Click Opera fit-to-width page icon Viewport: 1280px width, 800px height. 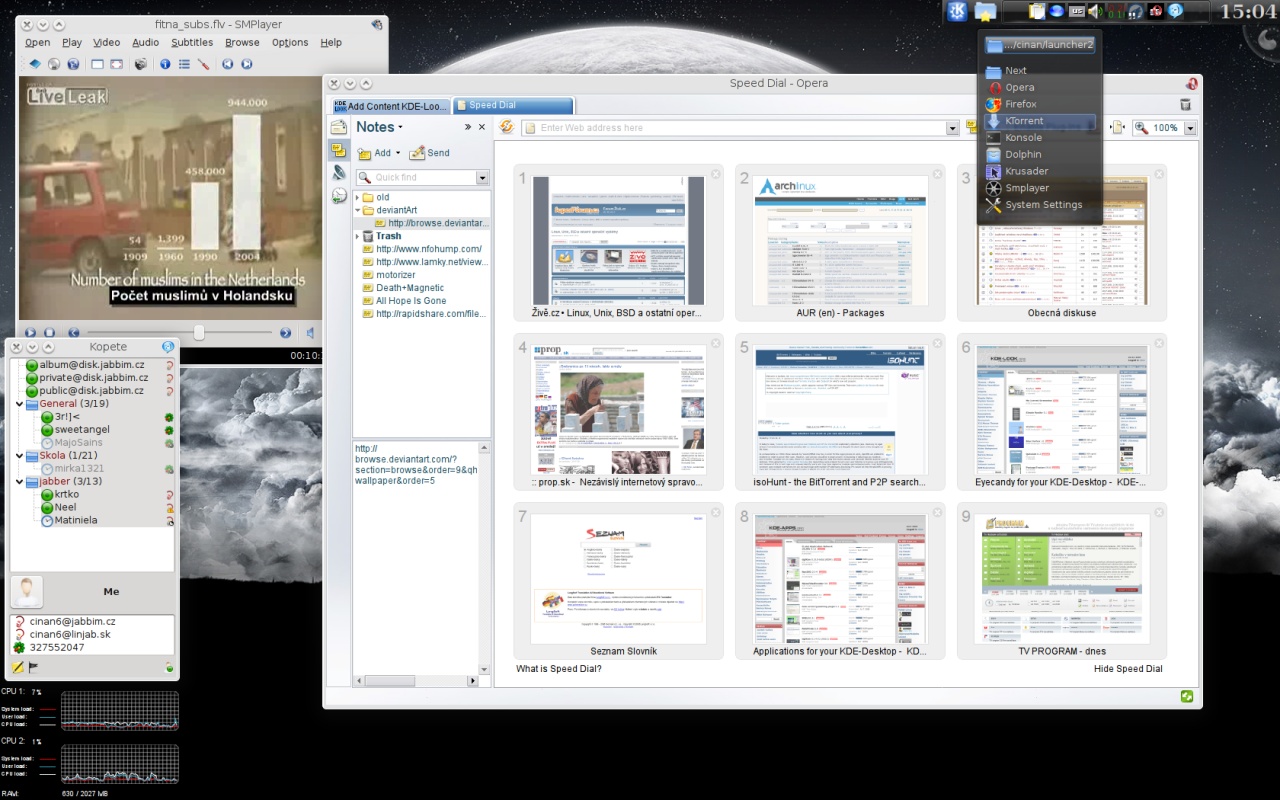coord(1118,128)
